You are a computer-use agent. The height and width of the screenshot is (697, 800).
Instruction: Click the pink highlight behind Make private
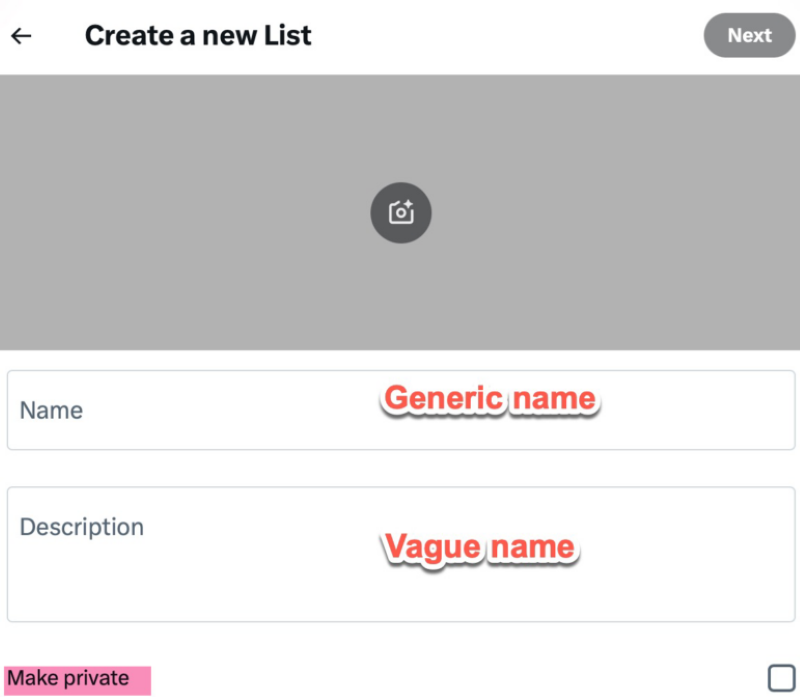[140, 680]
